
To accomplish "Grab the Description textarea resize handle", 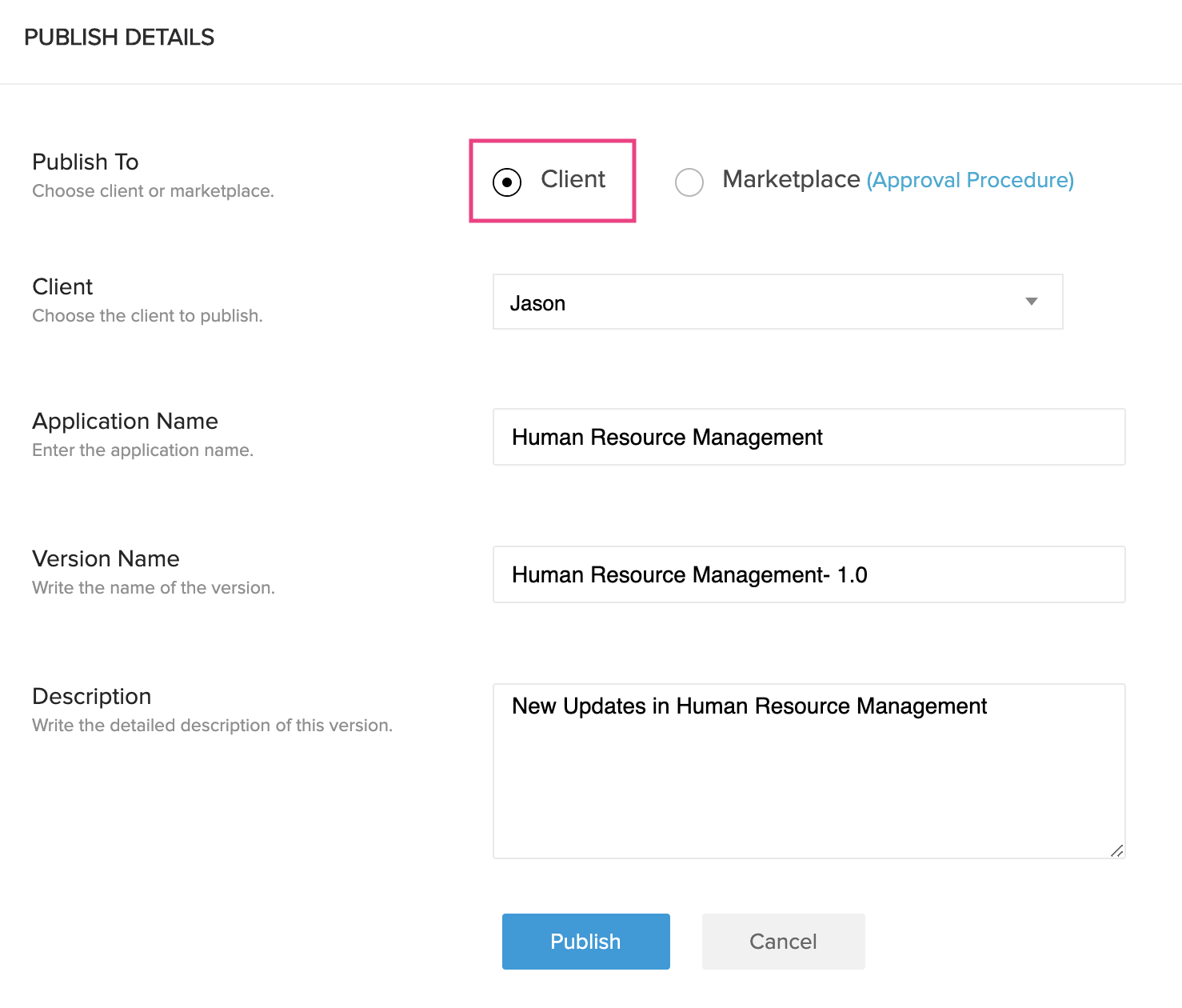I will [x=1116, y=850].
